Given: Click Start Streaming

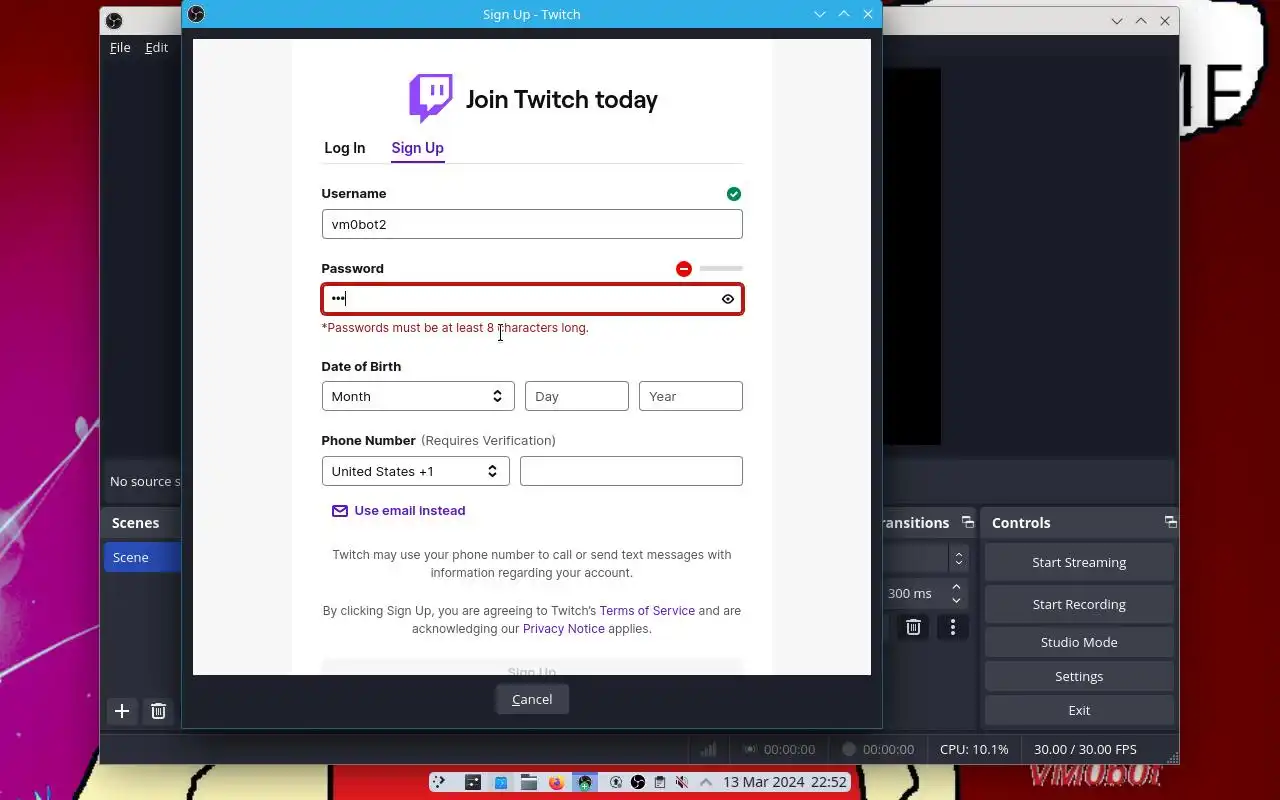Looking at the screenshot, I should [x=1079, y=562].
